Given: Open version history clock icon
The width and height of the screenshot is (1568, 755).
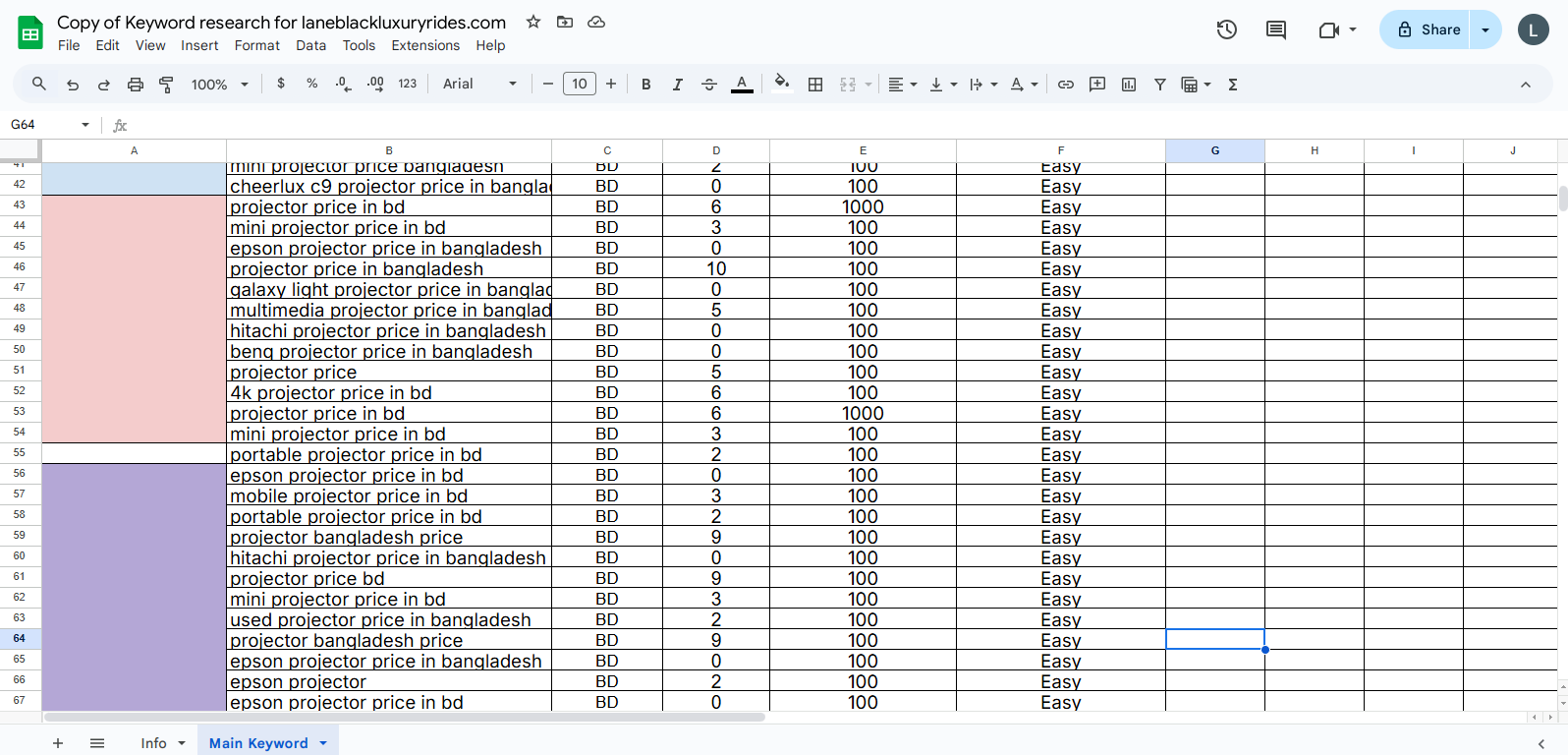Looking at the screenshot, I should coord(1226,29).
